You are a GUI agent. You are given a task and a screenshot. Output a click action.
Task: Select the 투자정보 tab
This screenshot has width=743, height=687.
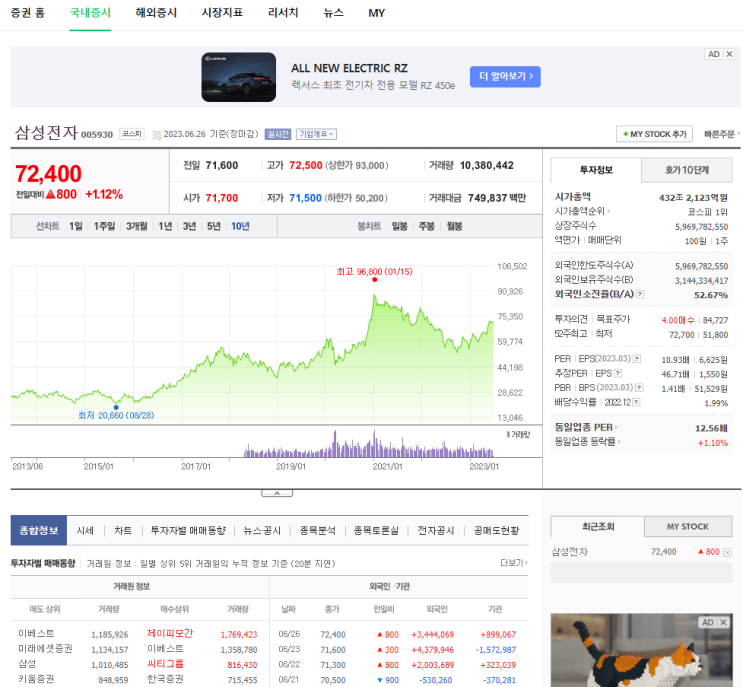click(x=596, y=170)
